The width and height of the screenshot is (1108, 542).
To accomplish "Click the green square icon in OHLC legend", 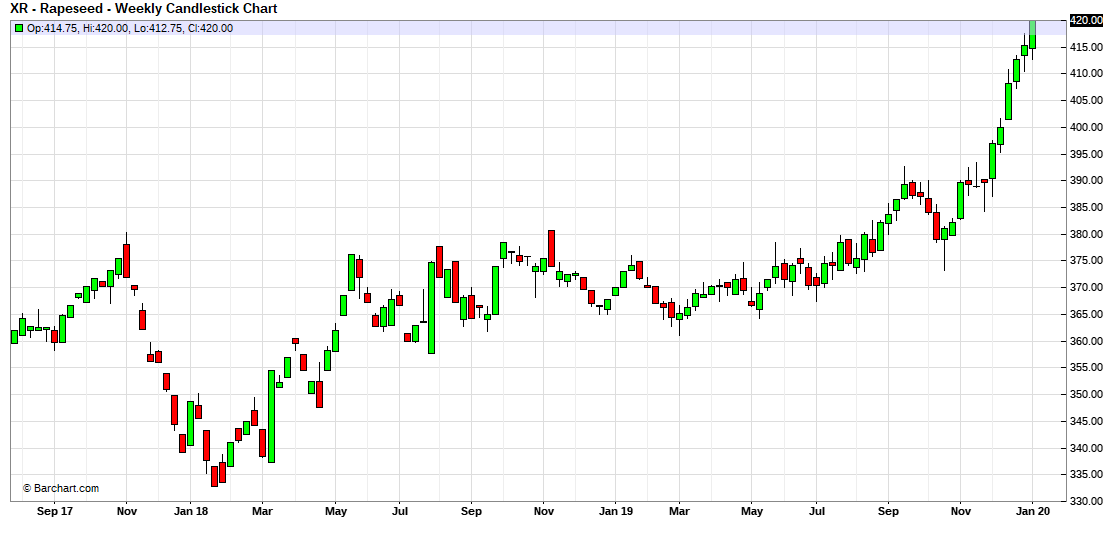I will 18,28.
